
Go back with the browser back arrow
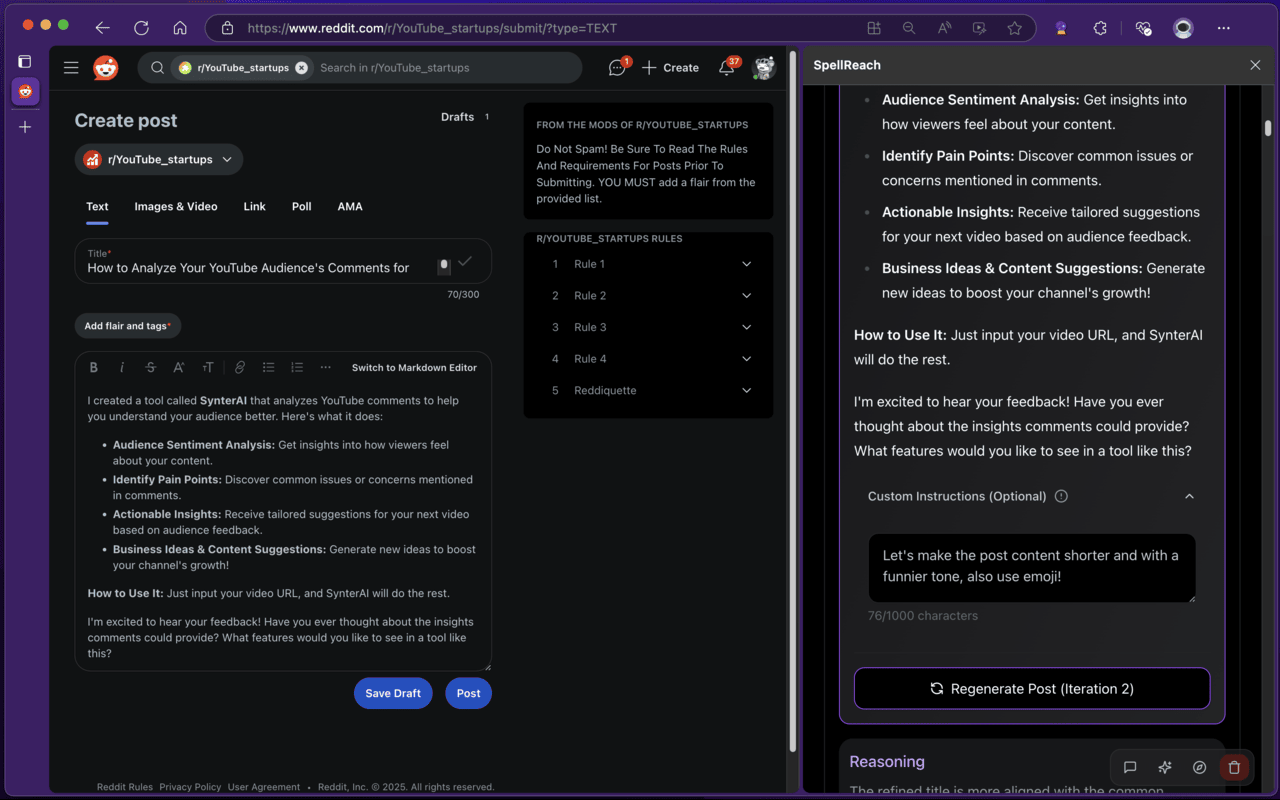[102, 28]
